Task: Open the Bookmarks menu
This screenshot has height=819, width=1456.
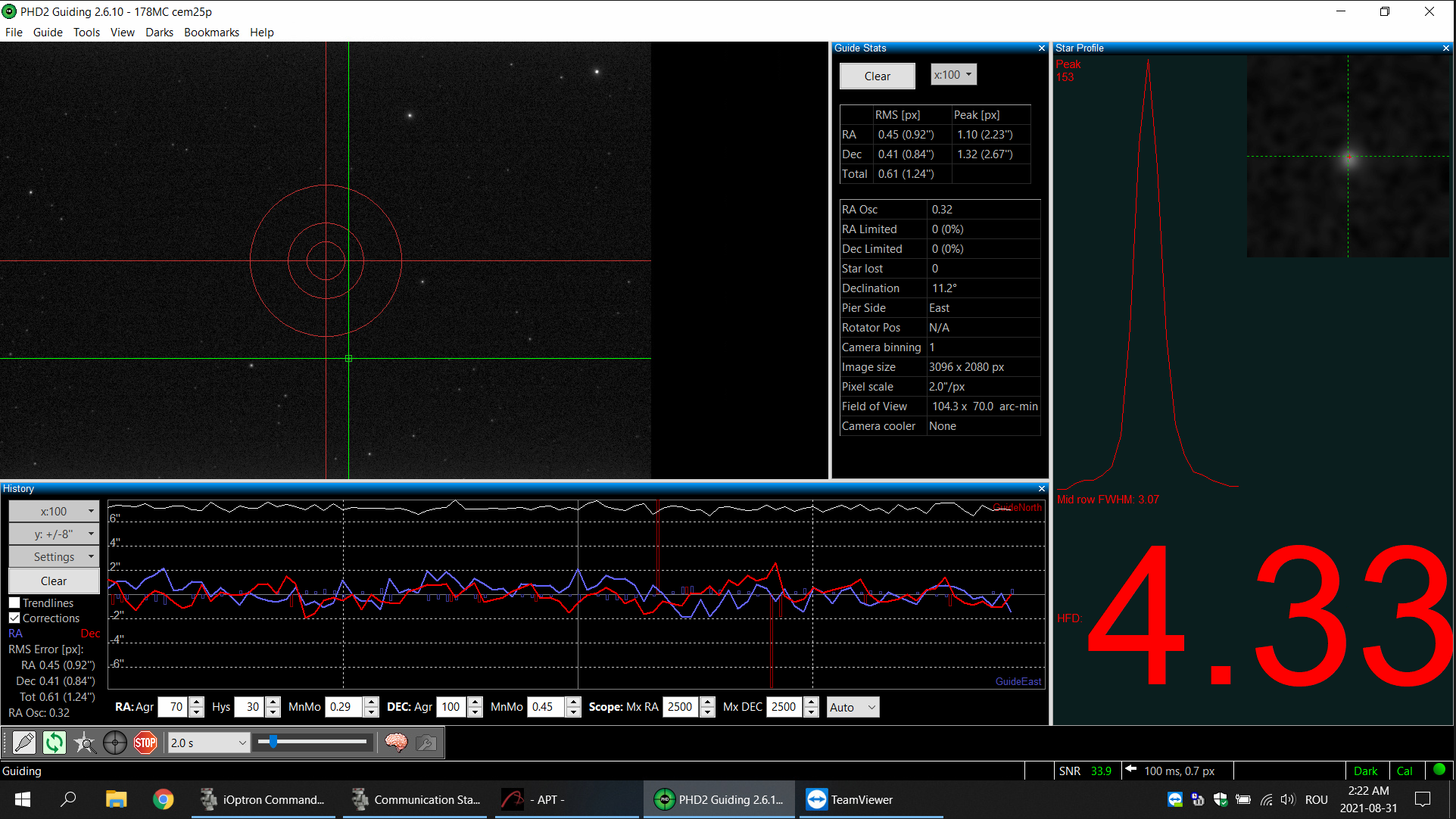Action: [211, 32]
